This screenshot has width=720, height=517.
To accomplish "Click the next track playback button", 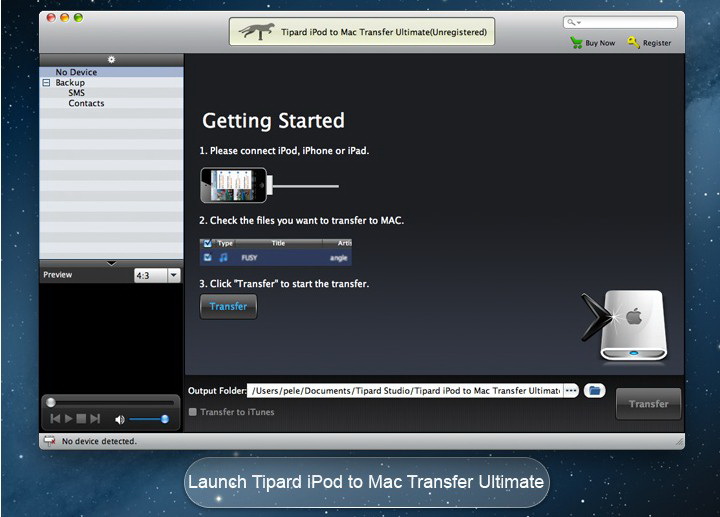I will 95,419.
